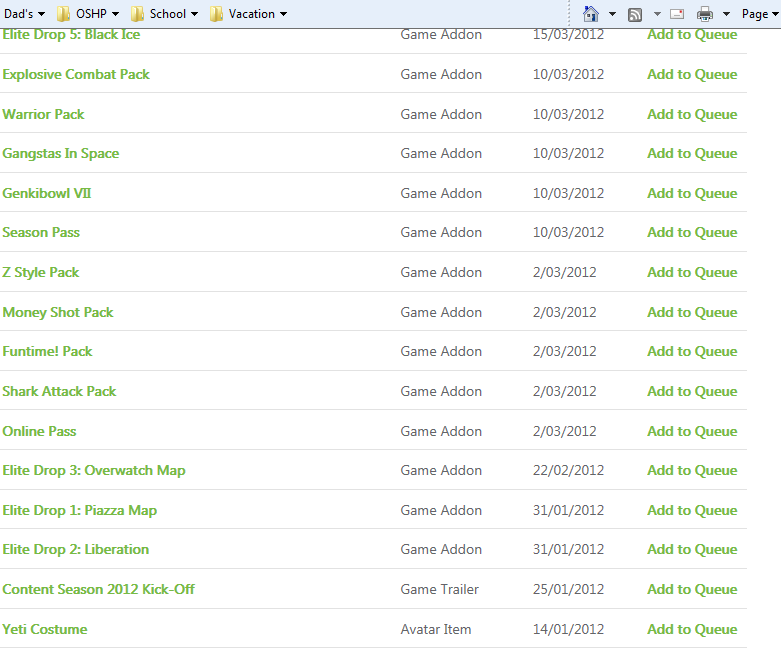
Task: Add Online Pass to queue
Action: click(692, 431)
